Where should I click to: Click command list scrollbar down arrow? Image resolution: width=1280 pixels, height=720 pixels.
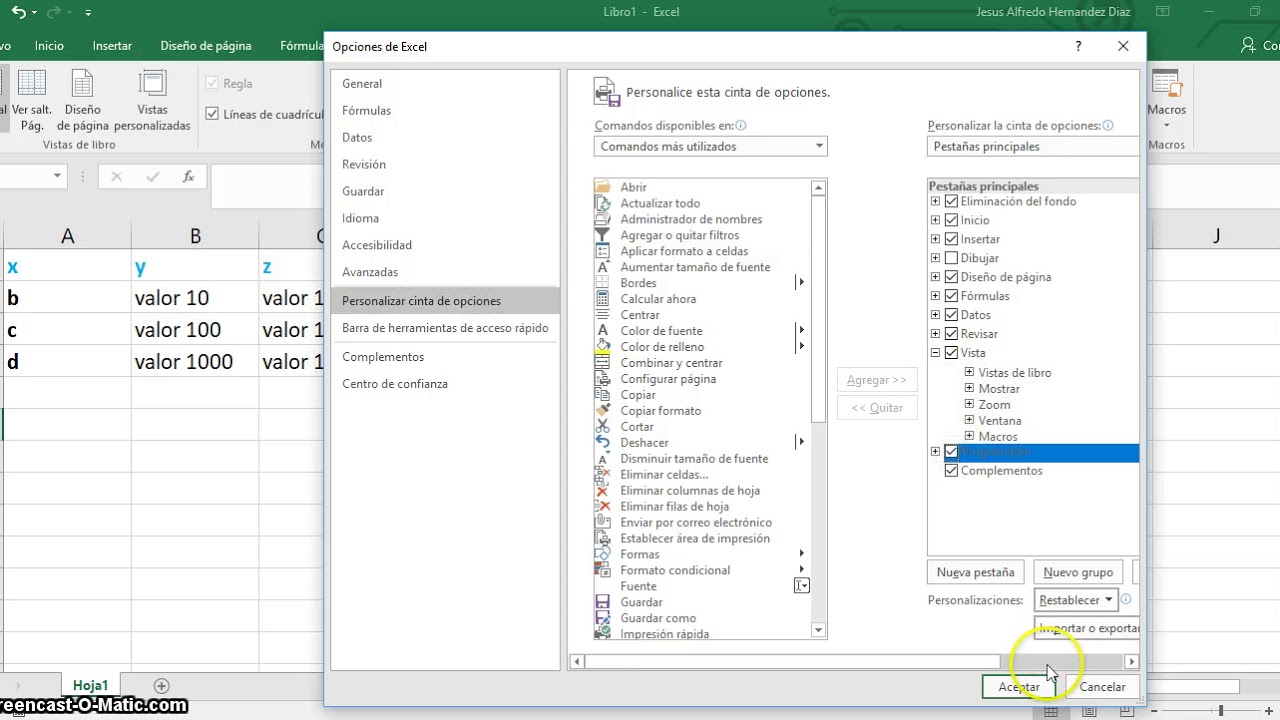tap(819, 630)
